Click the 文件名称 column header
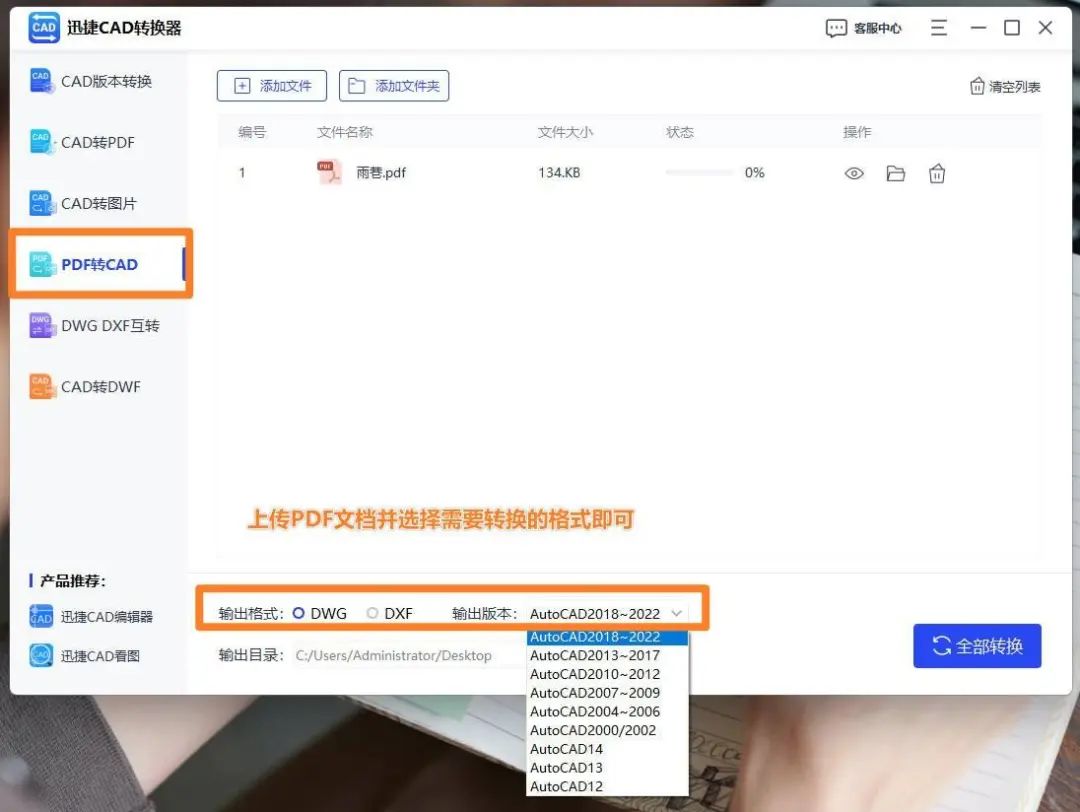Screen dimensions: 1080x812 (344, 132)
